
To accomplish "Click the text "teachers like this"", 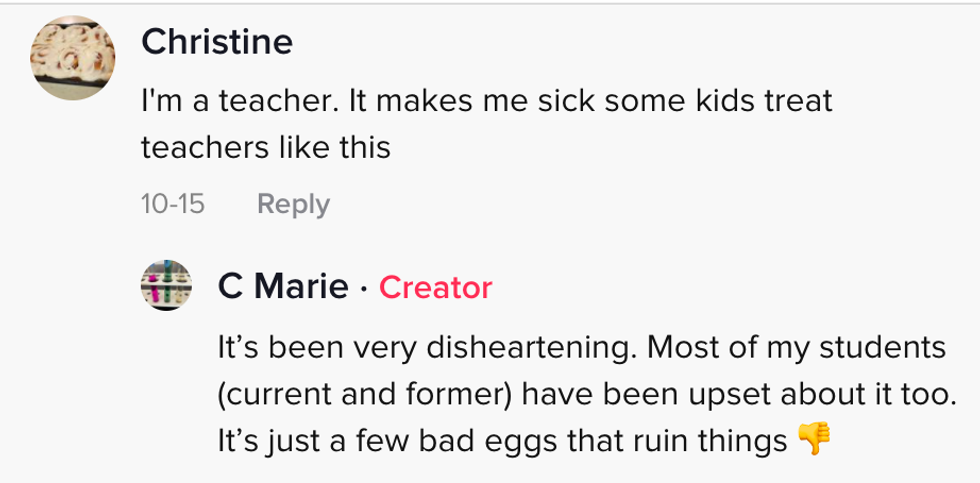I will click(x=265, y=148).
